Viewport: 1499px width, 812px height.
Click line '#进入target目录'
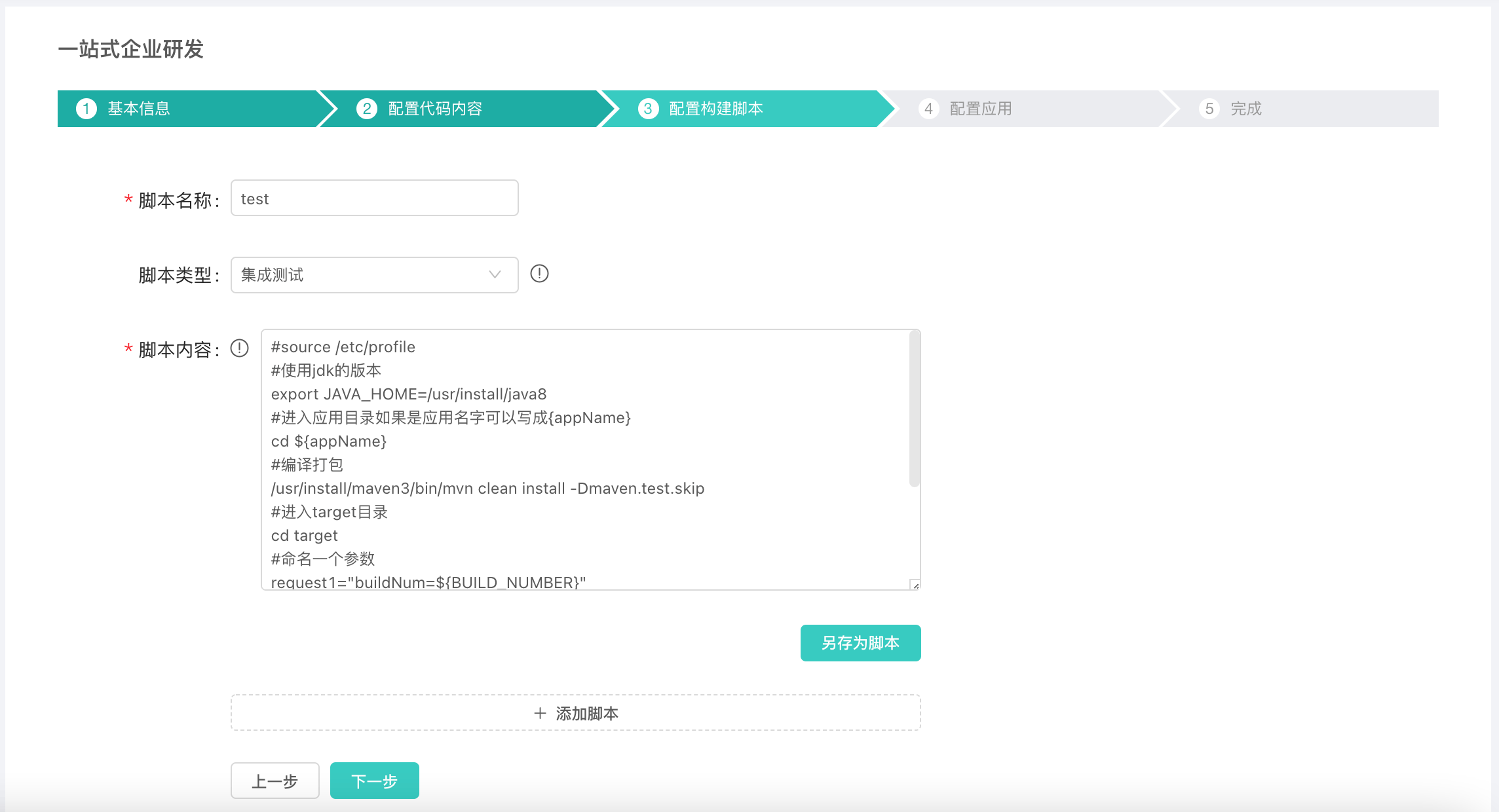pos(330,512)
